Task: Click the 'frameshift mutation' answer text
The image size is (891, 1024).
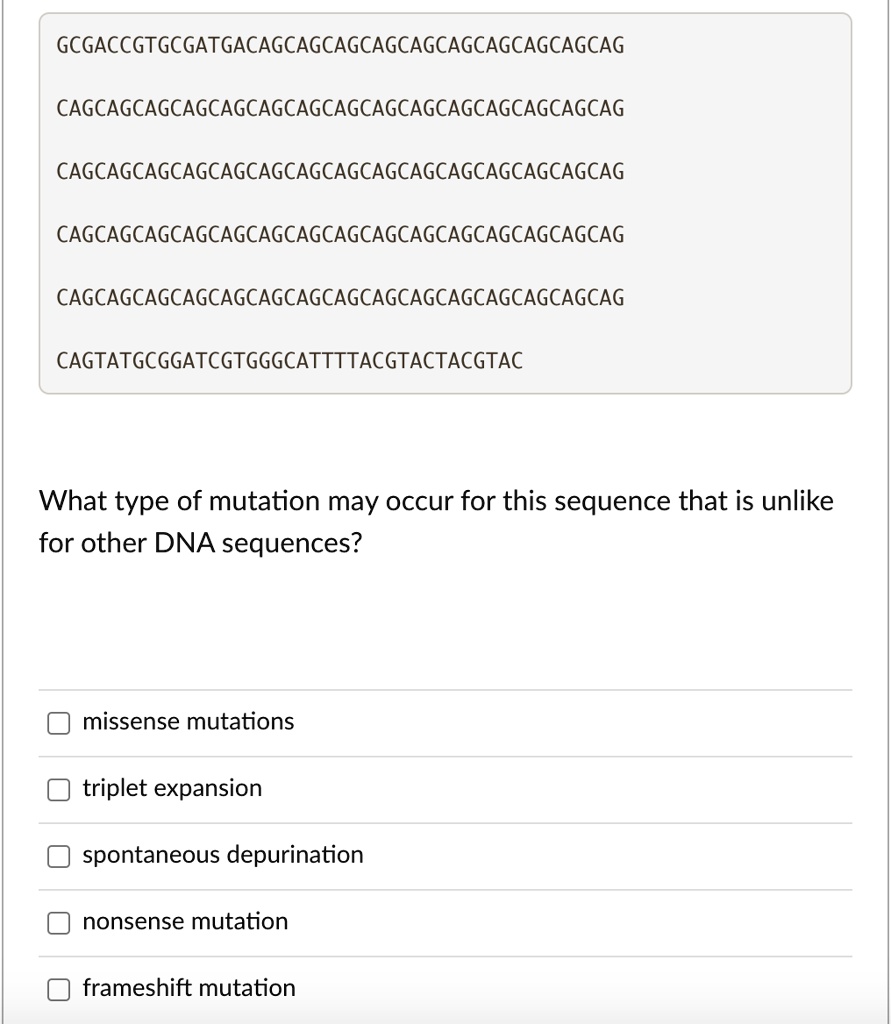Action: pyautogui.click(x=189, y=988)
